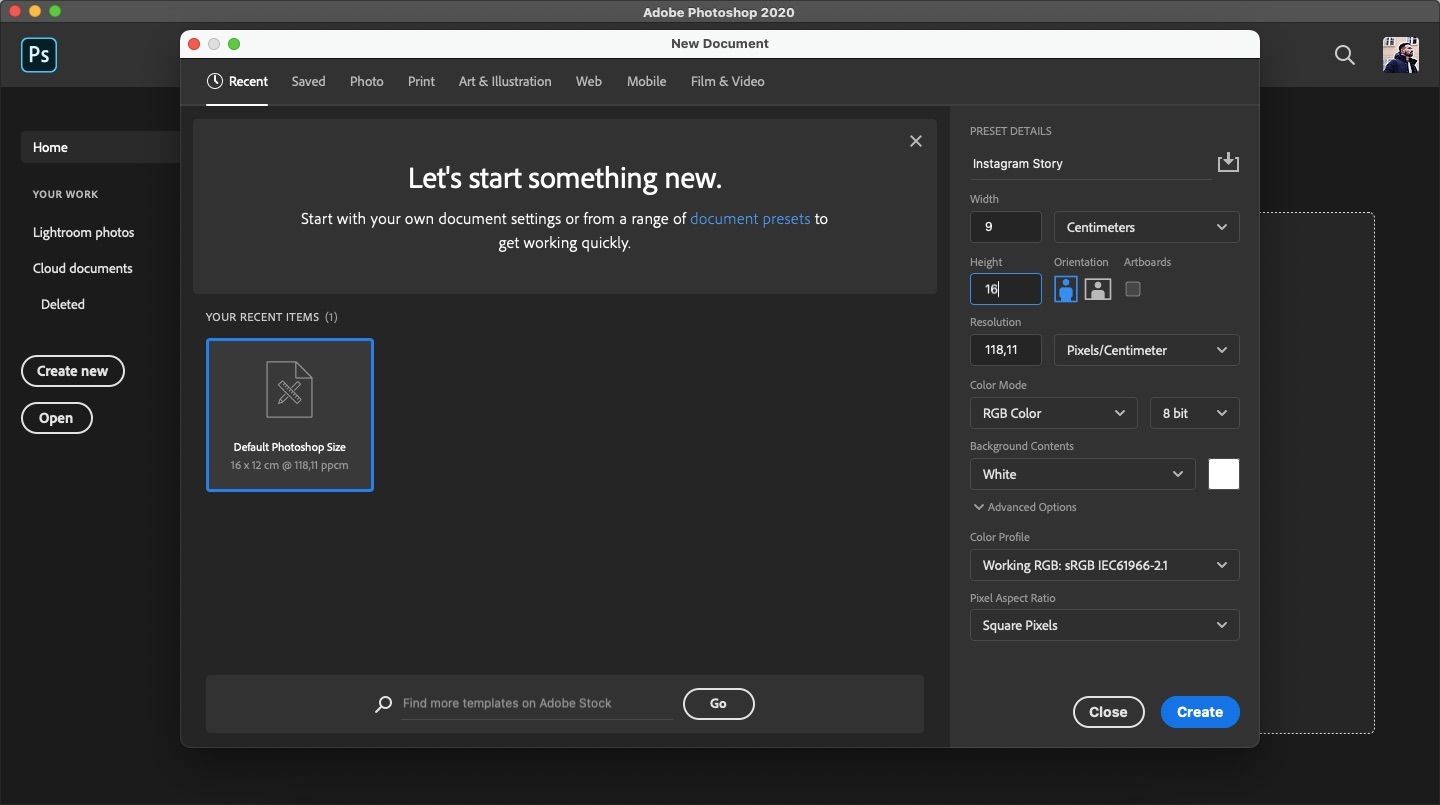Image resolution: width=1440 pixels, height=805 pixels.
Task: Dismiss the welcome card with the X
Action: pos(915,141)
